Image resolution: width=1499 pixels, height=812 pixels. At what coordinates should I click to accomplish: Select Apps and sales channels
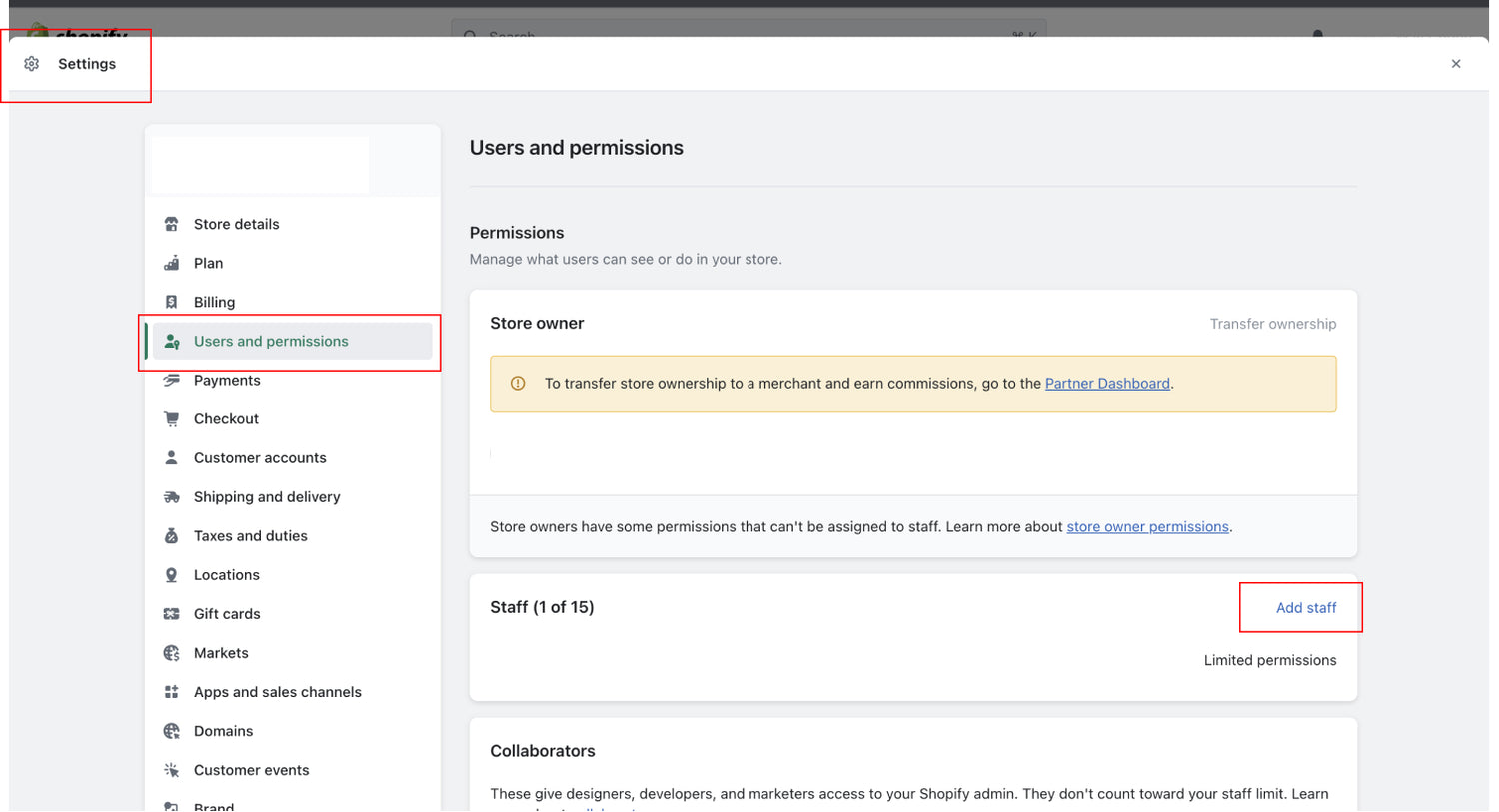point(277,692)
